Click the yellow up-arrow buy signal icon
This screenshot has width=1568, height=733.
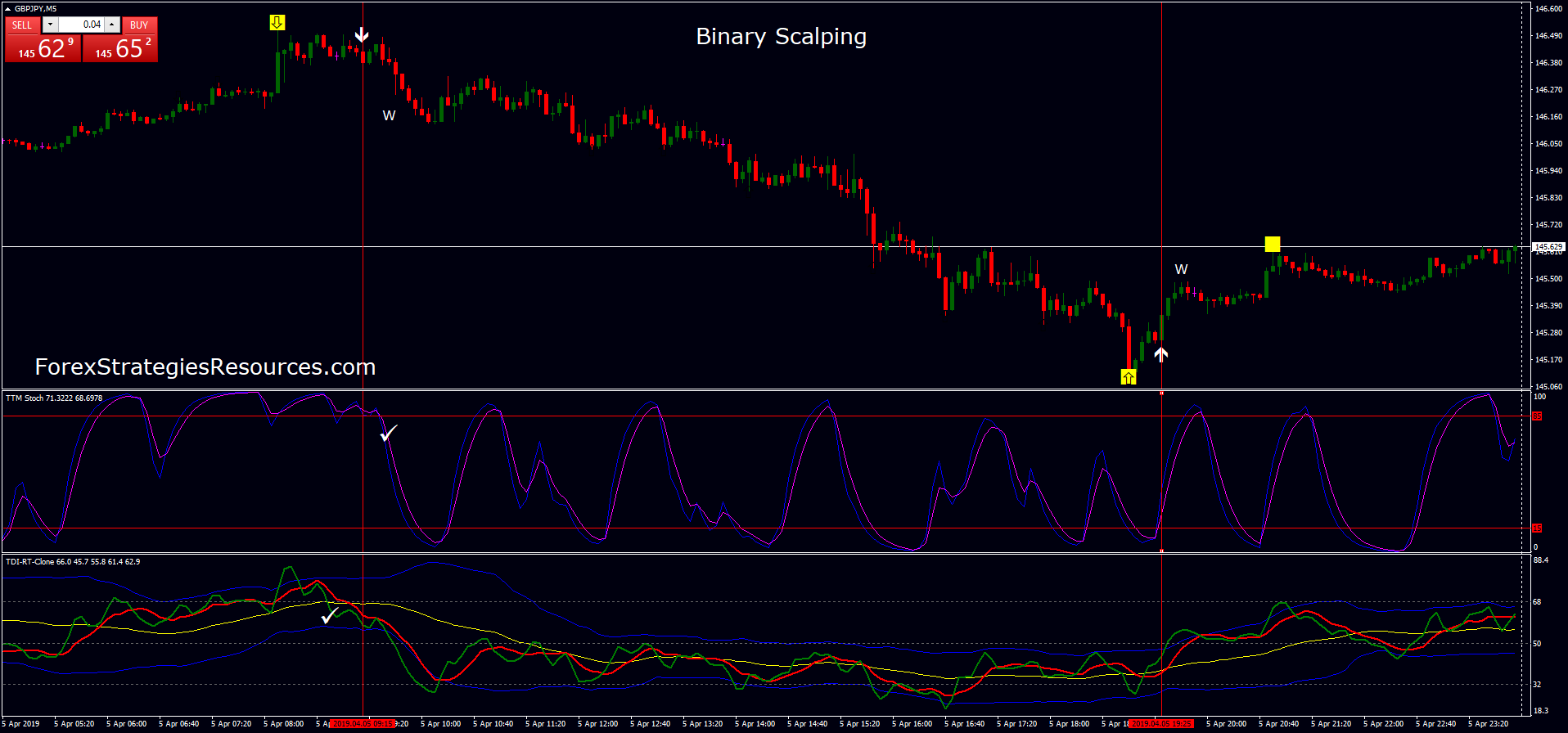(1129, 376)
